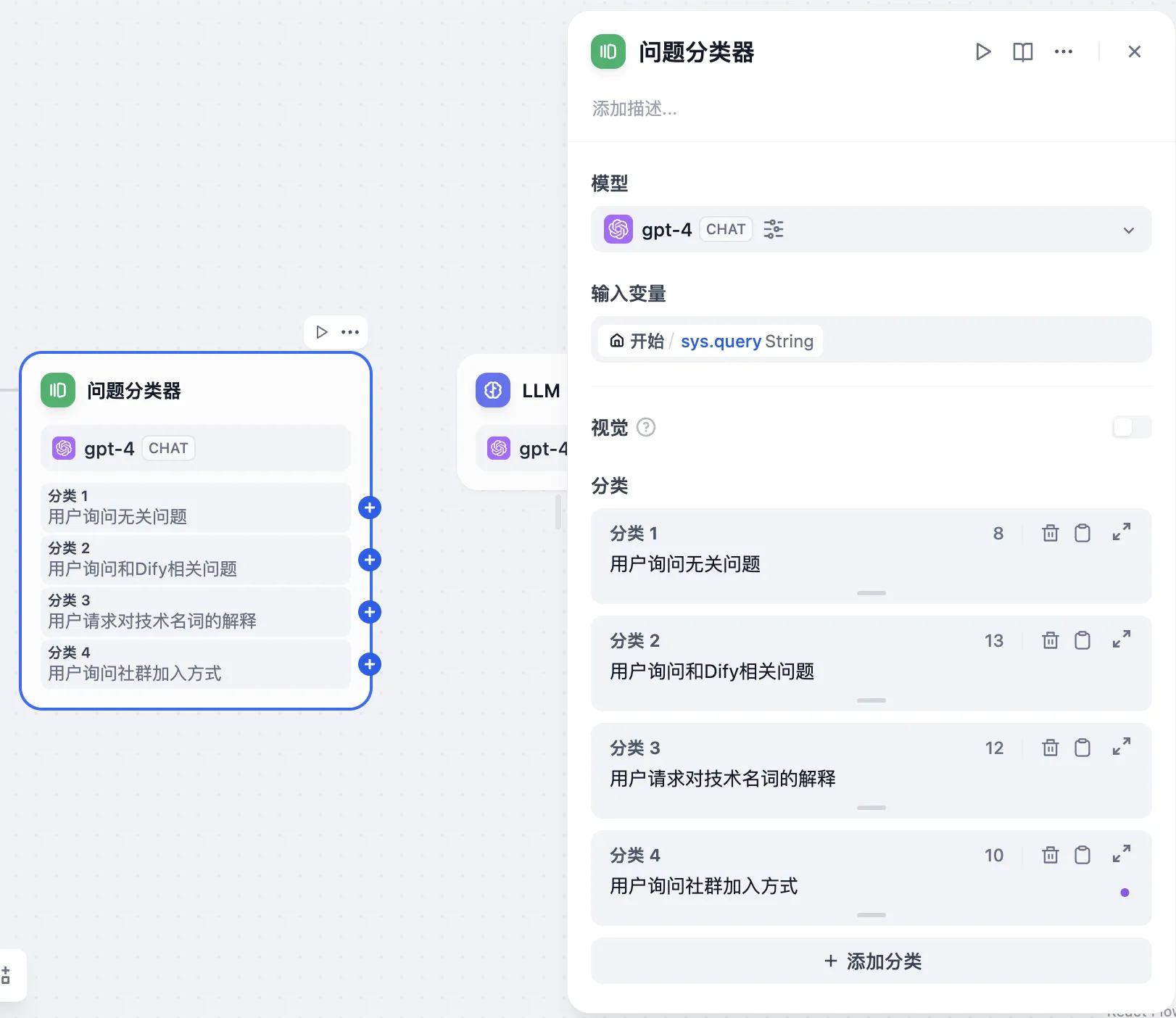This screenshot has height=1018, width=1176.
Task: Copy 分类 4 text via clipboard icon
Action: 1082,855
